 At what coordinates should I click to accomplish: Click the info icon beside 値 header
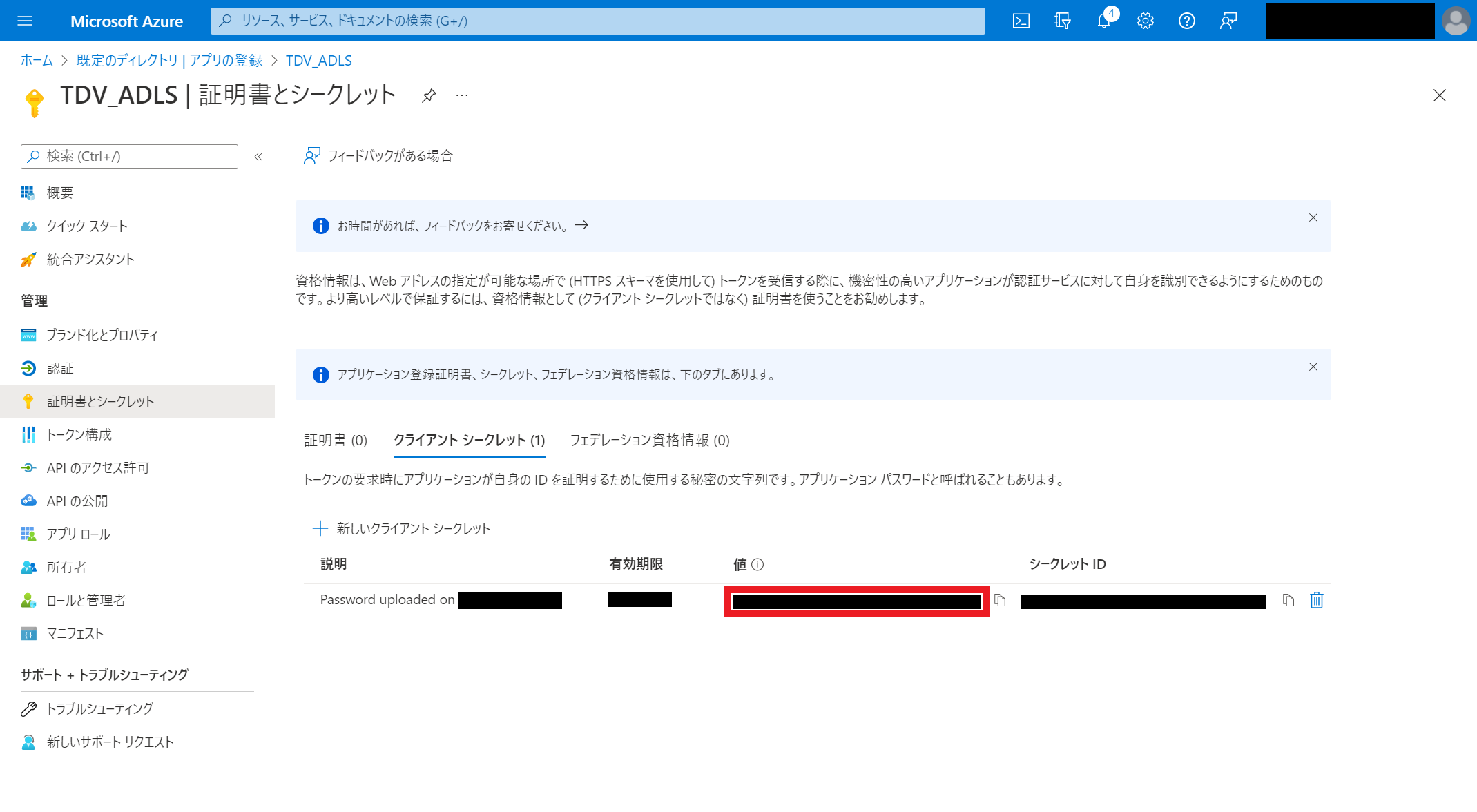757,564
